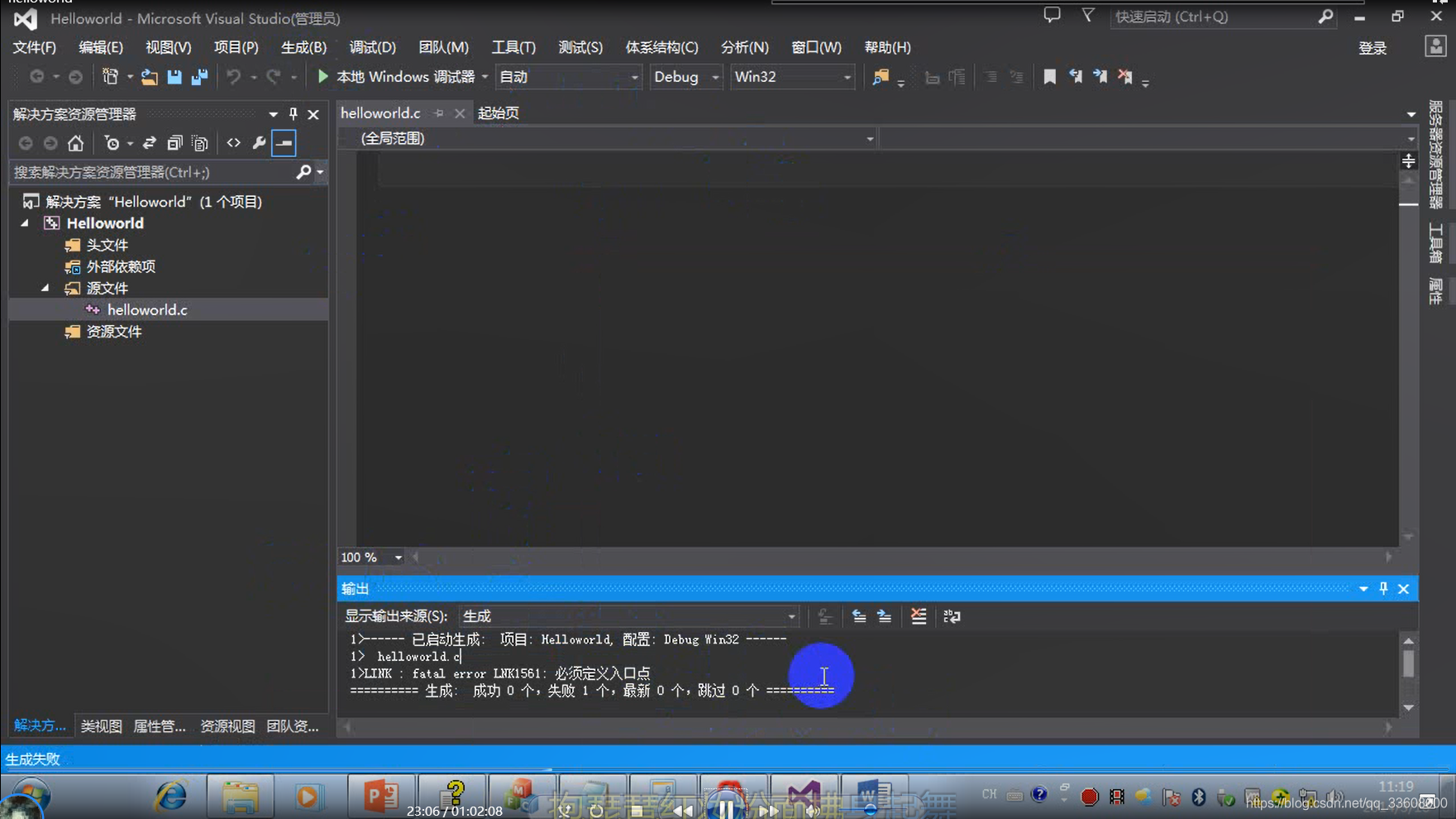Open the 自动 debug type dropdown

point(569,77)
